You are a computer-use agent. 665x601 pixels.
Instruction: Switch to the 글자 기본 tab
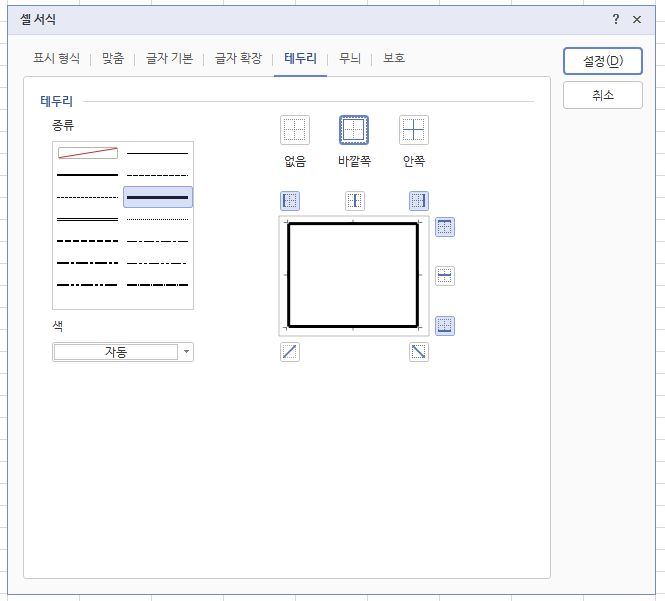169,58
